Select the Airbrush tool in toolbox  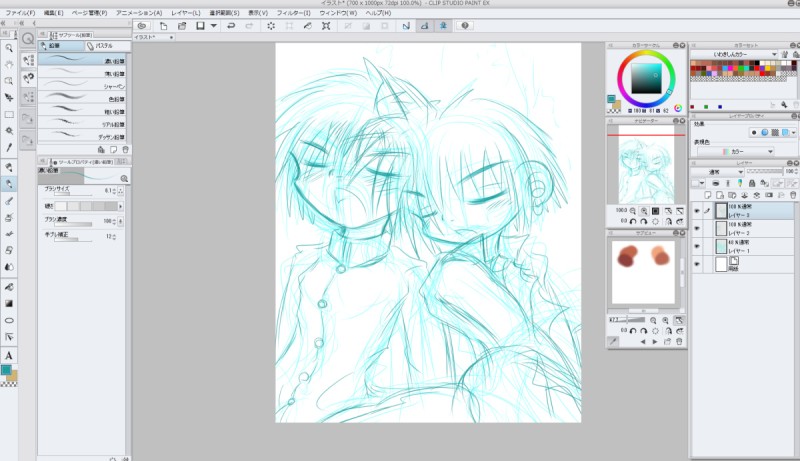(x=9, y=218)
